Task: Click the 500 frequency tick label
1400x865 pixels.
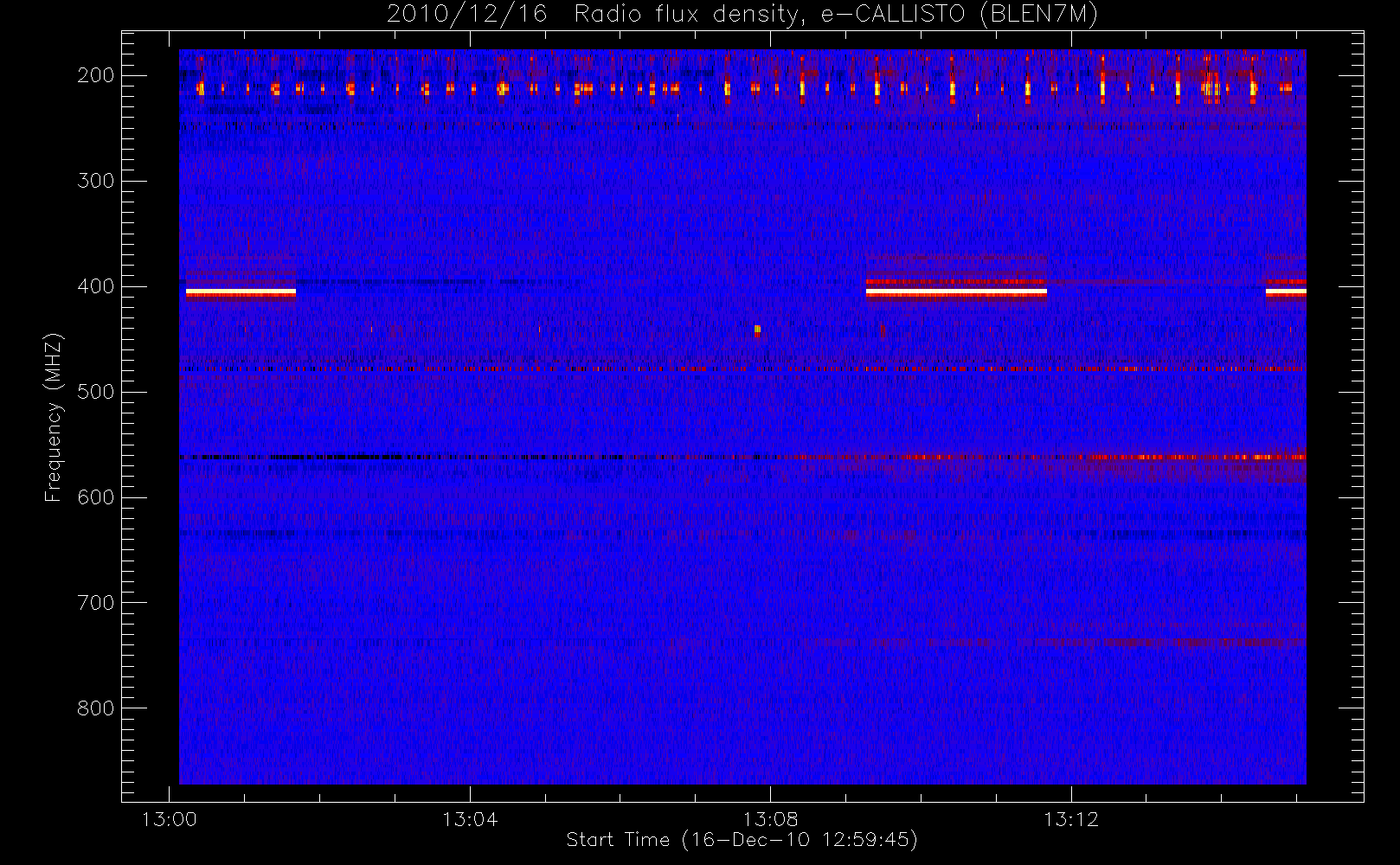Action: point(96,392)
